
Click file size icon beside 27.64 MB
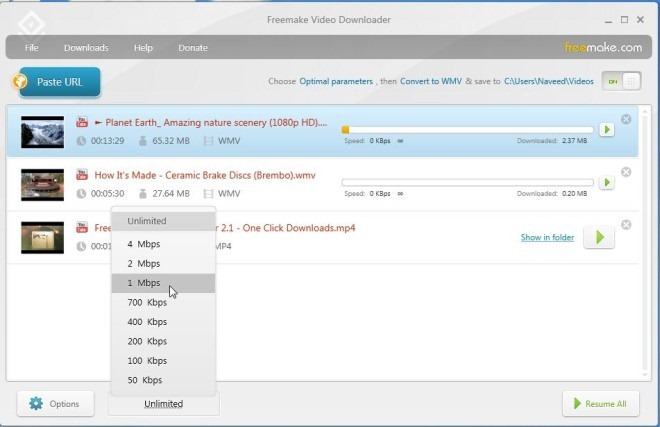(x=143, y=194)
